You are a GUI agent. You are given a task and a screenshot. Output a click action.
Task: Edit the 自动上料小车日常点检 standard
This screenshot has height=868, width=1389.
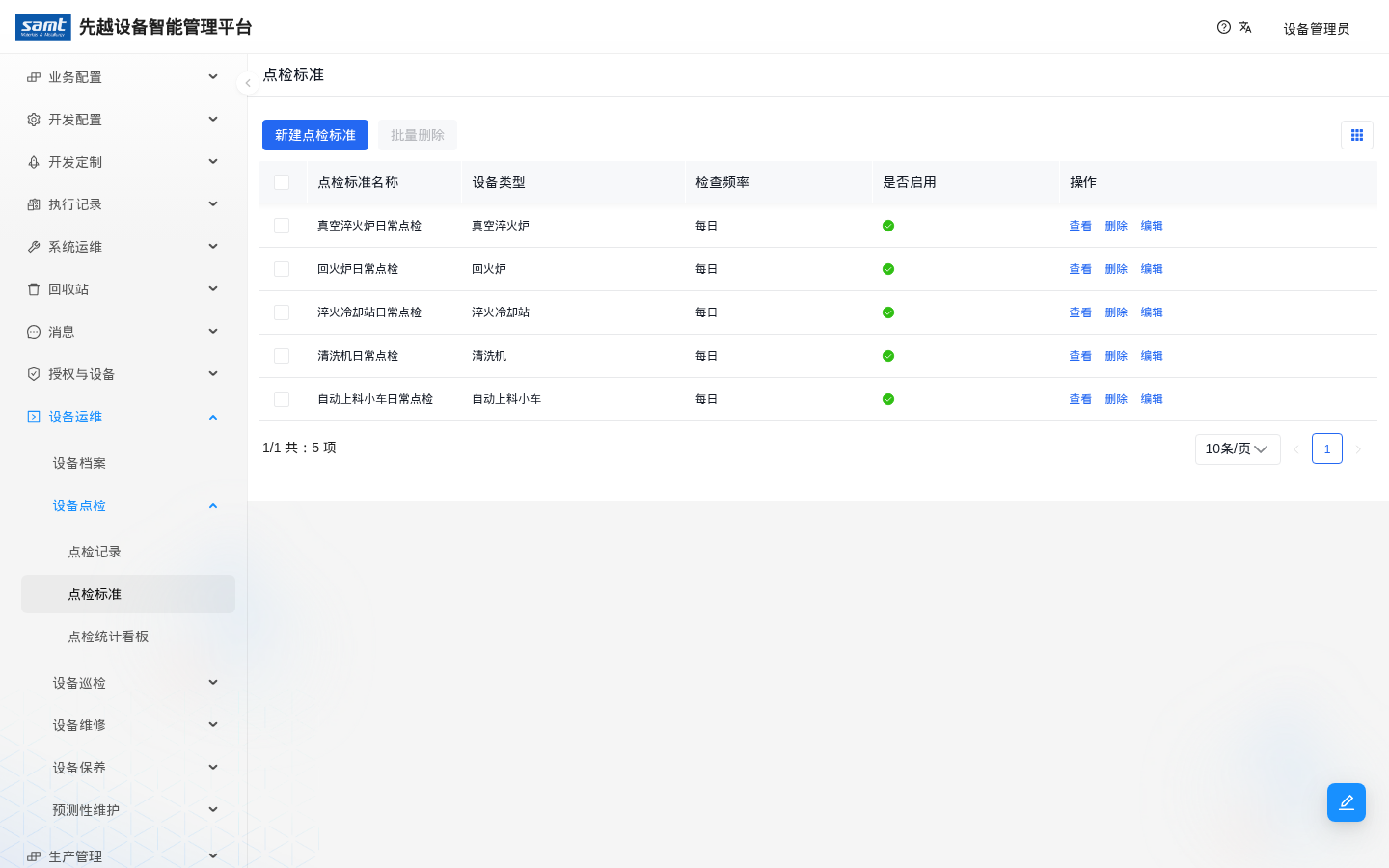coord(1152,399)
